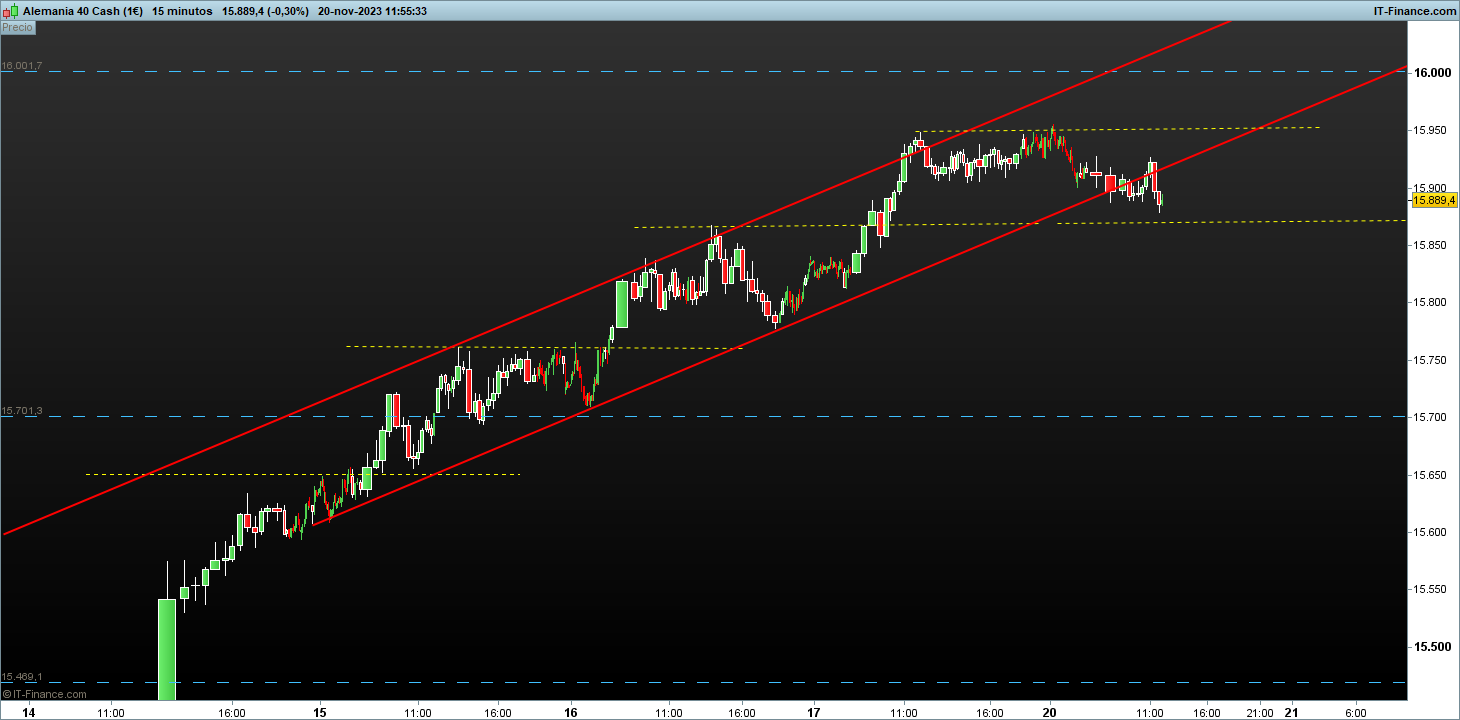Viewport: 1460px width, 720px height.
Task: Click the 15.600 price axis label
Action: coord(1430,532)
